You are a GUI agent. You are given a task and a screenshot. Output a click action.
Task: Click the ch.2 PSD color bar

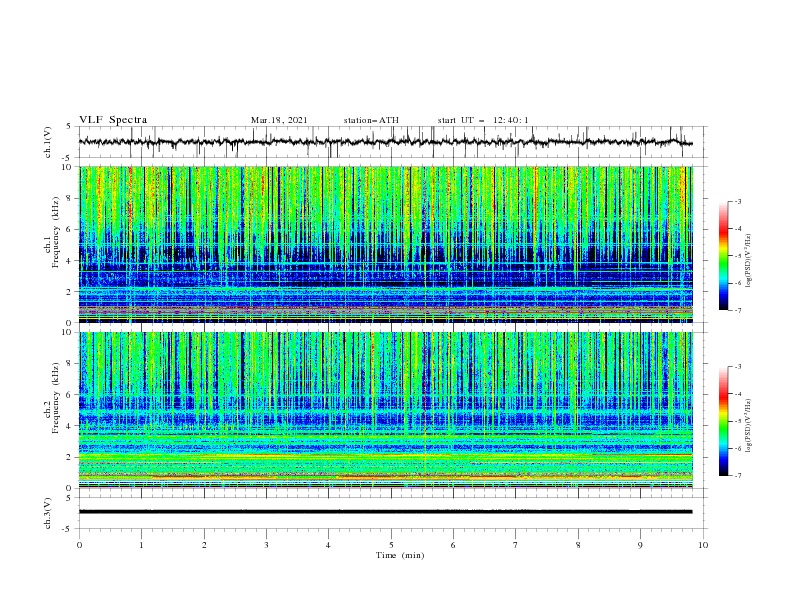click(724, 421)
